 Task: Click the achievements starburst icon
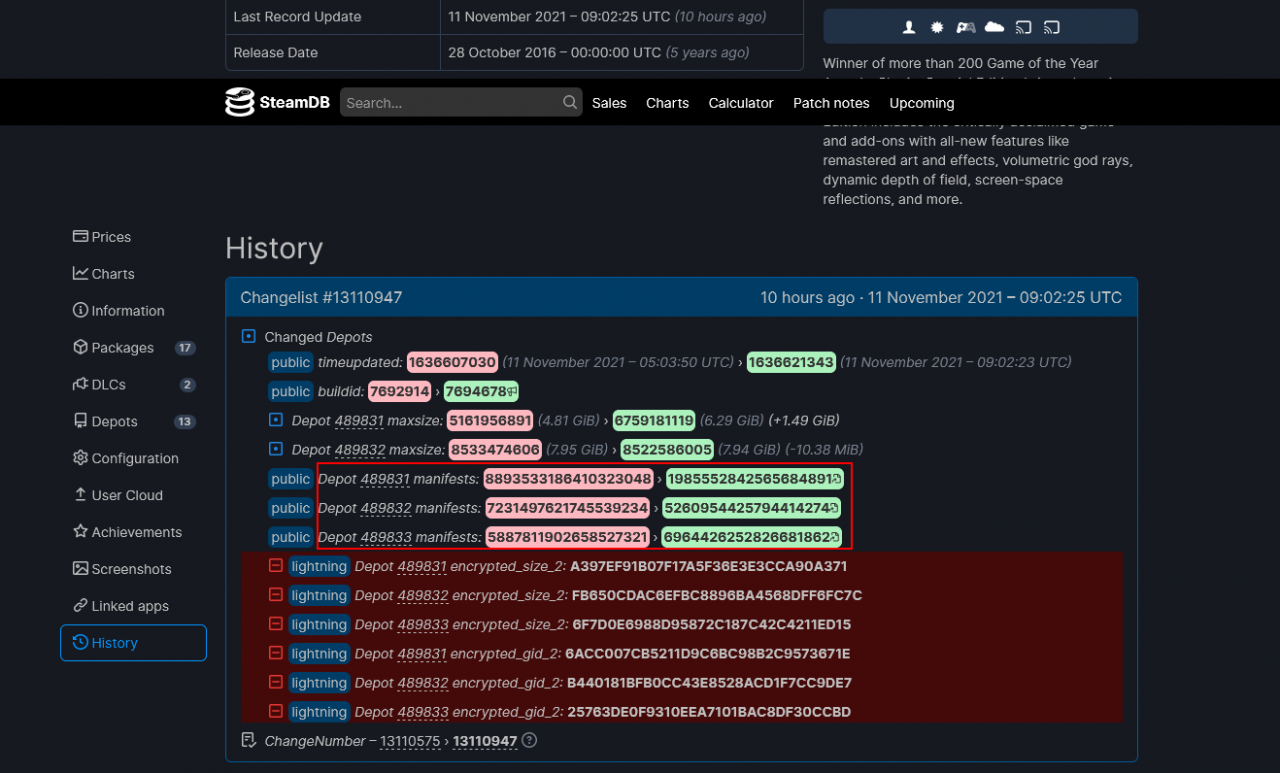[937, 27]
